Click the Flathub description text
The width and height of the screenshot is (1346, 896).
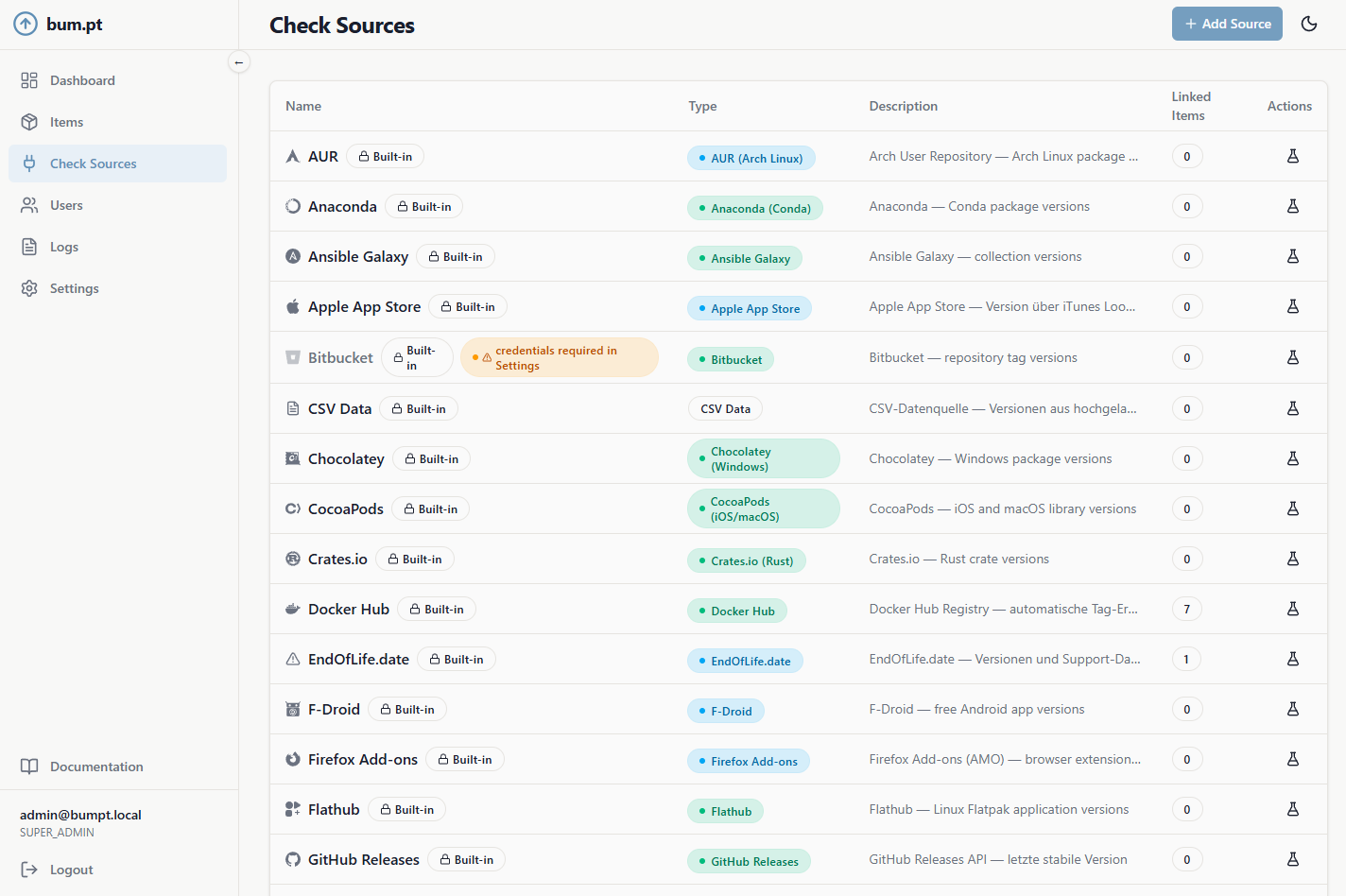pos(999,809)
